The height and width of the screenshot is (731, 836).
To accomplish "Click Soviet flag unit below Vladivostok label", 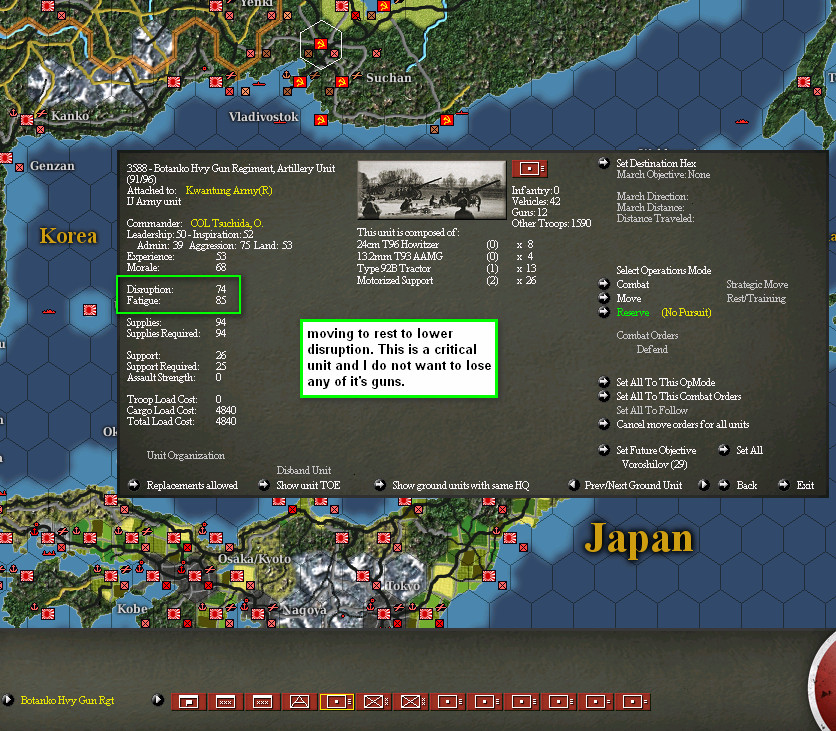I will 320,120.
